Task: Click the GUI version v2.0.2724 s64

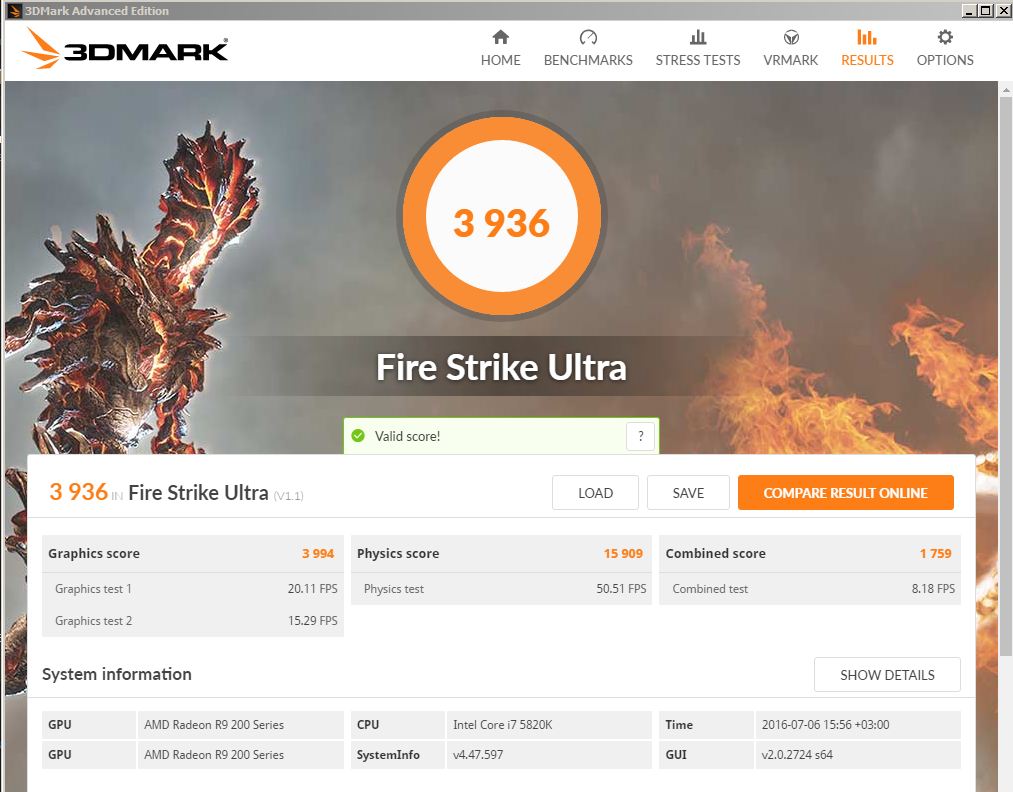Action: click(x=797, y=755)
